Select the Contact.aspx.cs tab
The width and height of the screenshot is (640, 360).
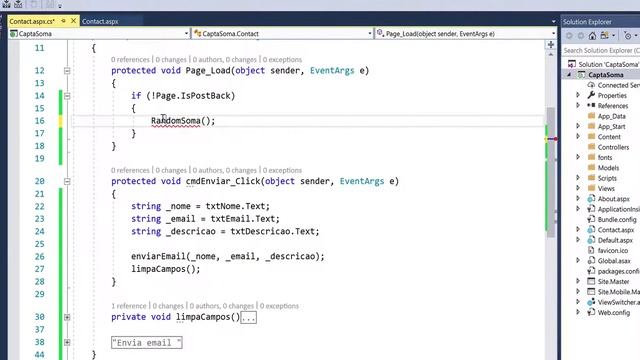pos(32,21)
